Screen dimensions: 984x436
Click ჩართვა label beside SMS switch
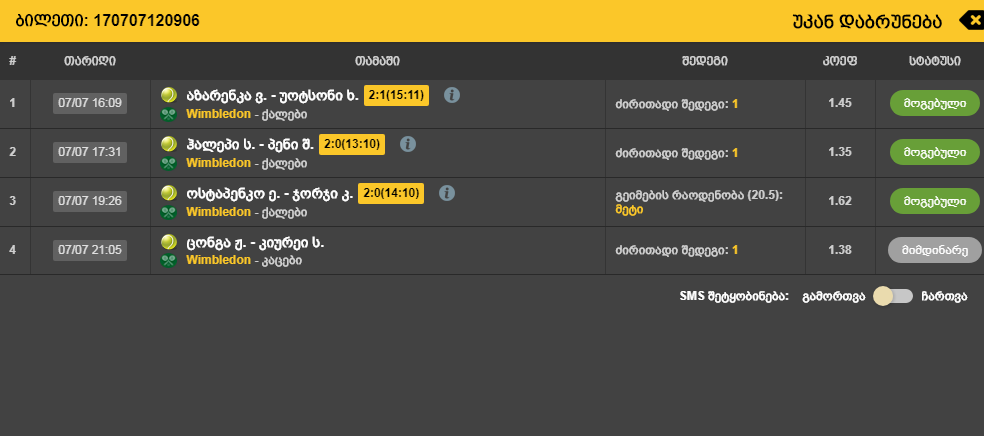pos(944,297)
